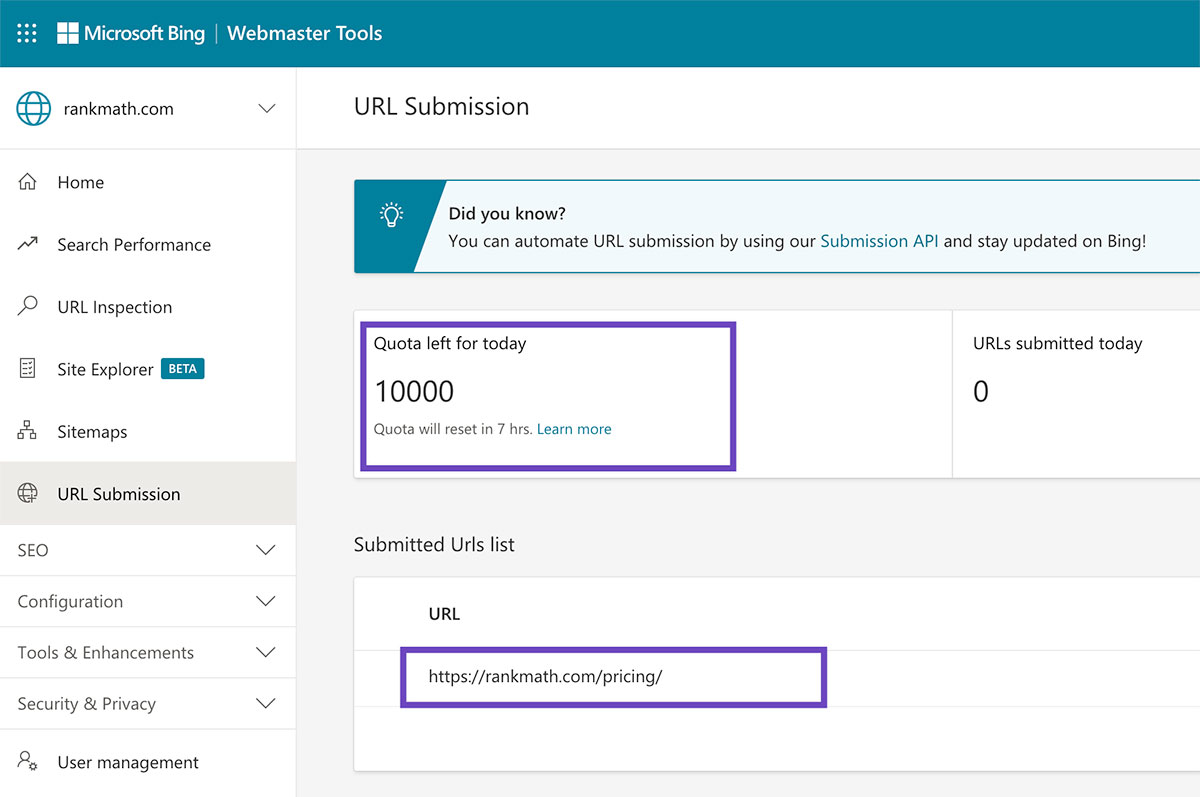
Task: Select URL Submission in sidebar
Action: tap(147, 493)
